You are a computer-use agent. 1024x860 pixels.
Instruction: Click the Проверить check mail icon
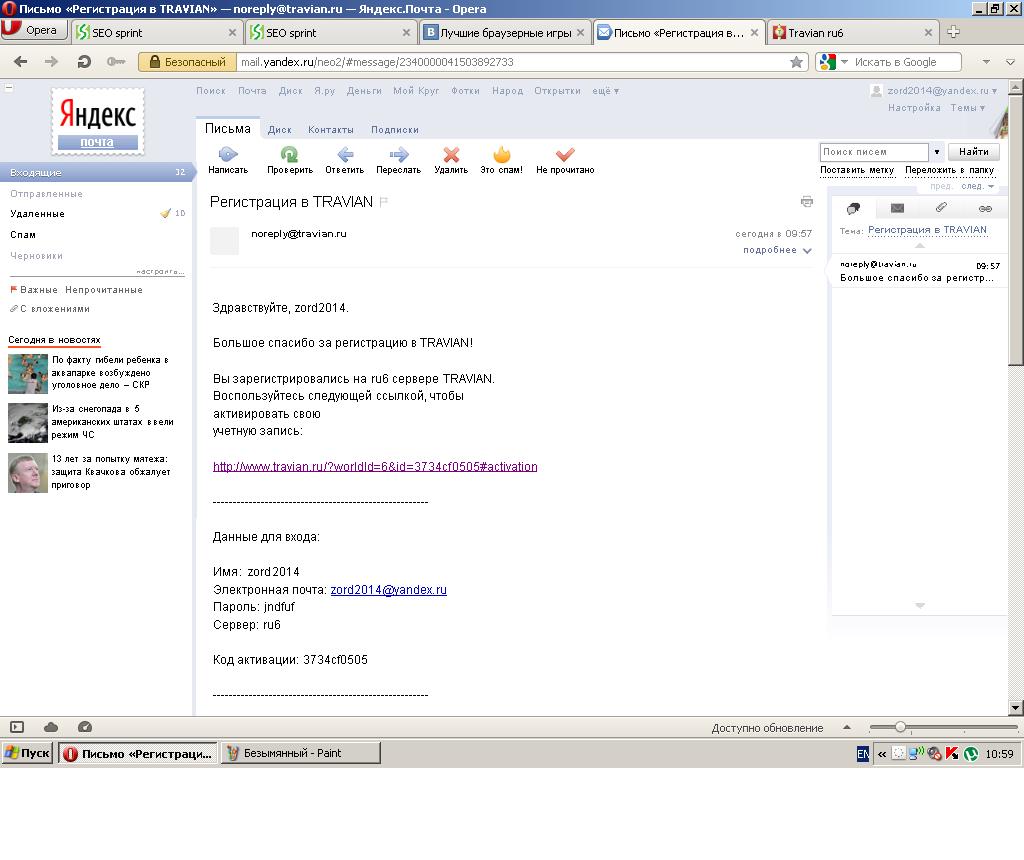[x=289, y=155]
